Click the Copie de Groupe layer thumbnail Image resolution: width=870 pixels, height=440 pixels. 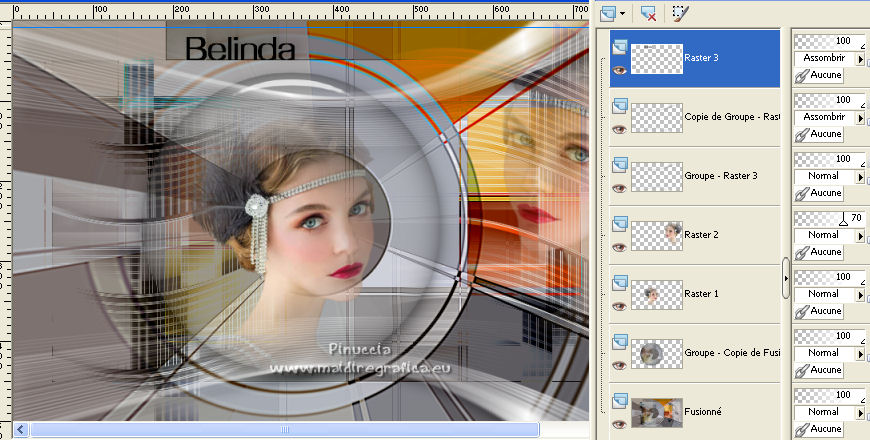tap(657, 118)
